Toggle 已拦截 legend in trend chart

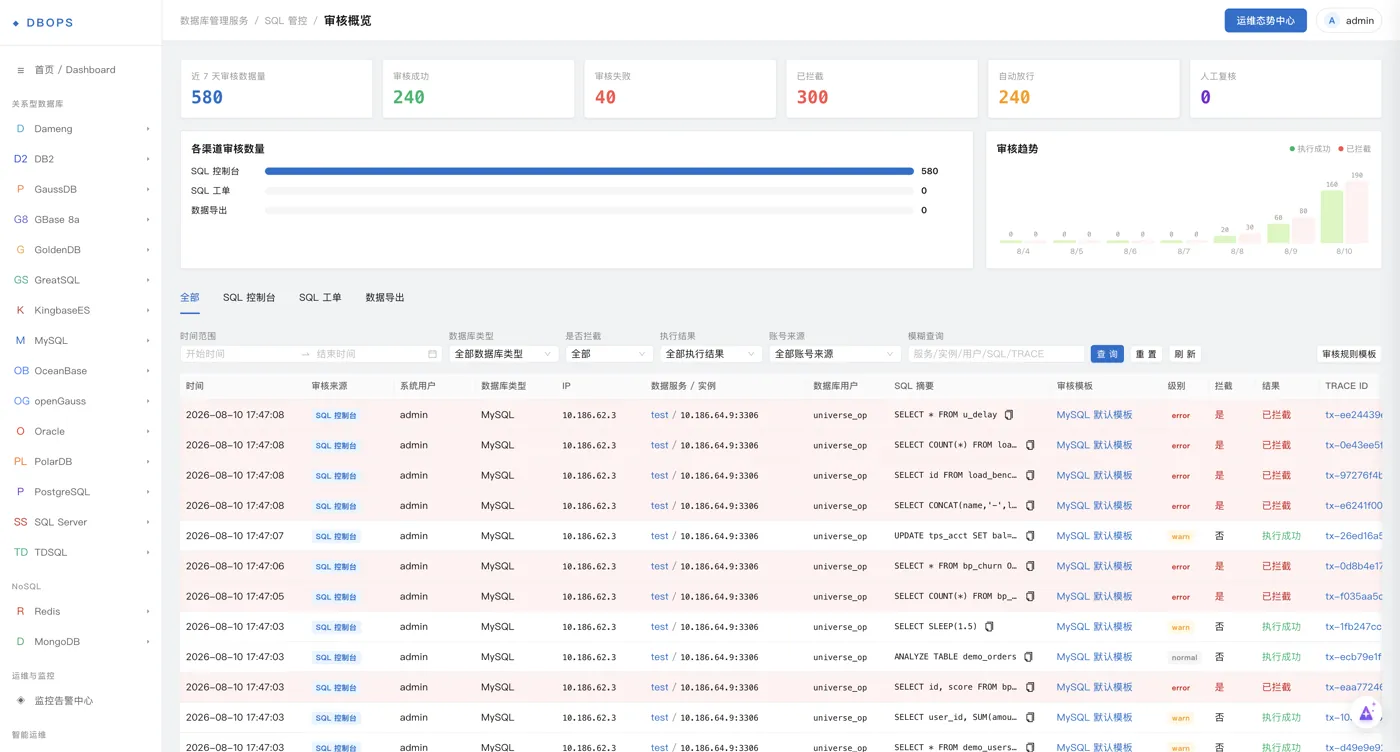pos(1355,149)
